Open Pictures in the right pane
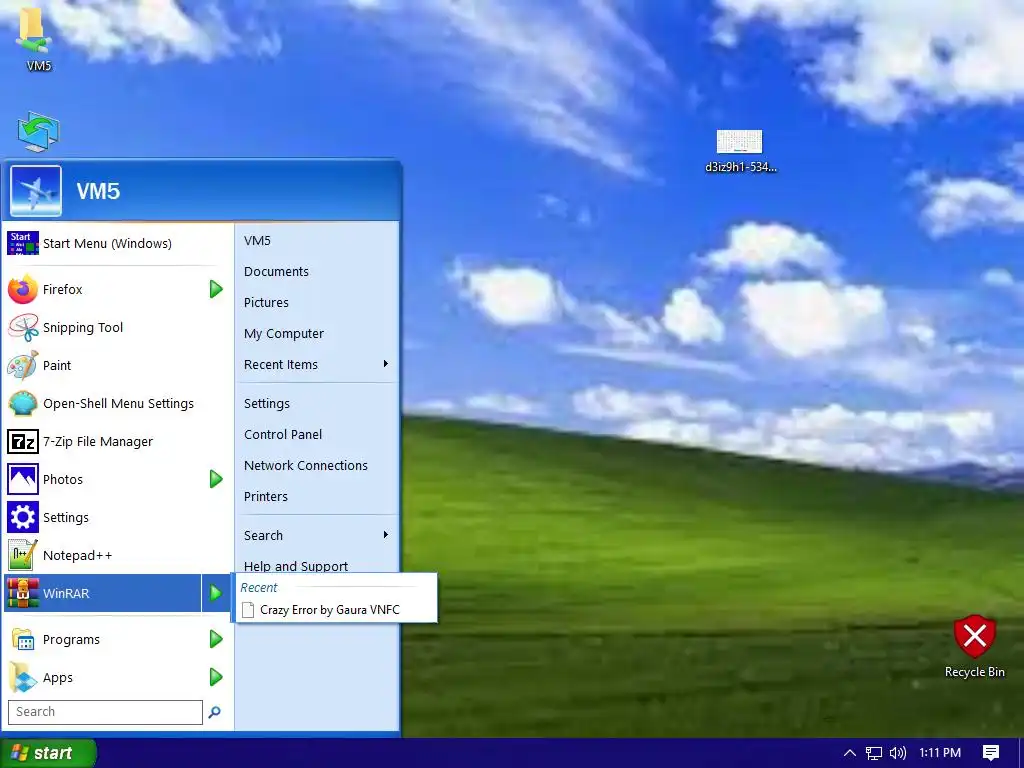 (x=317, y=302)
